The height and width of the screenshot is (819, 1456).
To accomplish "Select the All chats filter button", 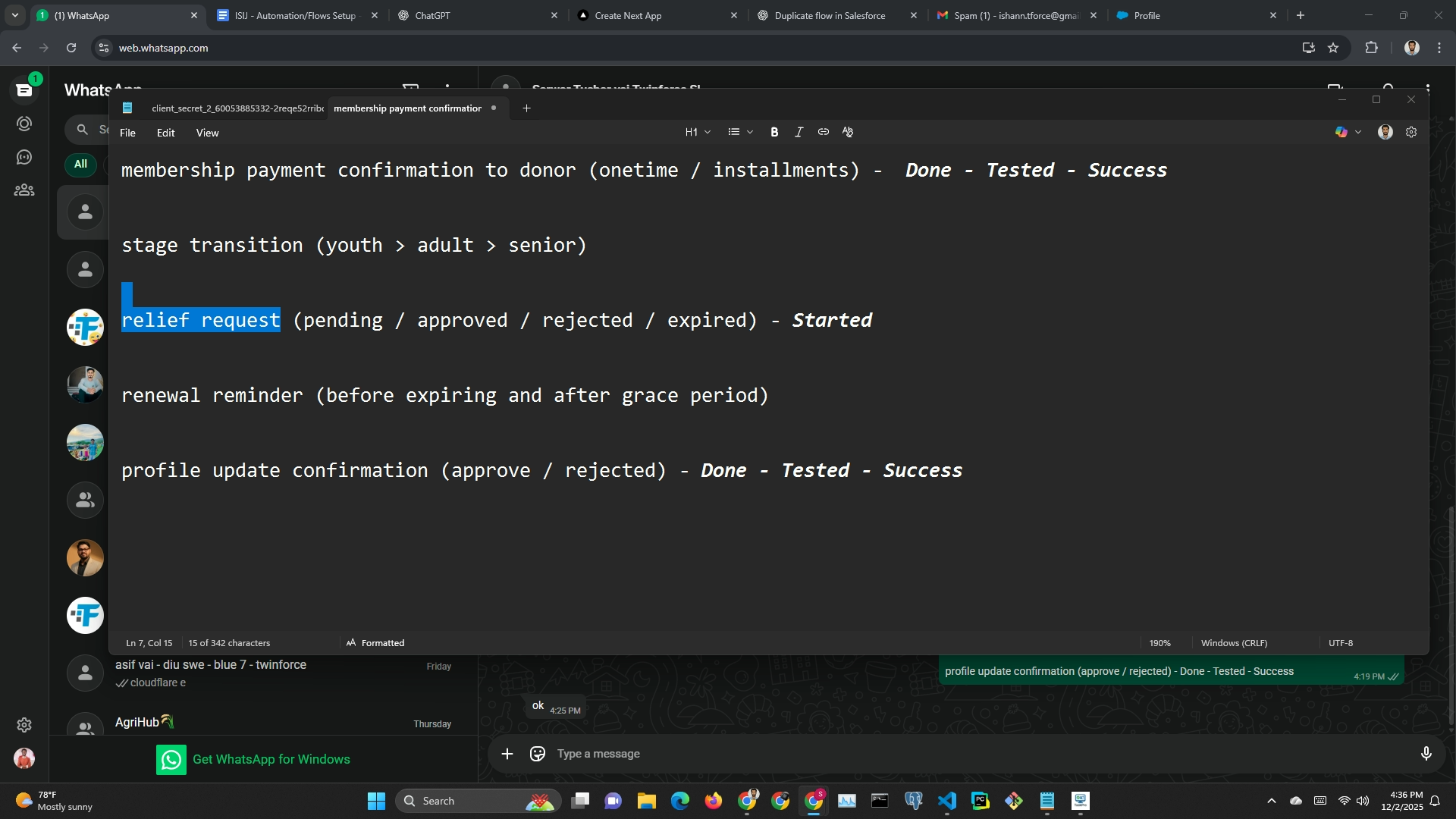I will (x=80, y=164).
